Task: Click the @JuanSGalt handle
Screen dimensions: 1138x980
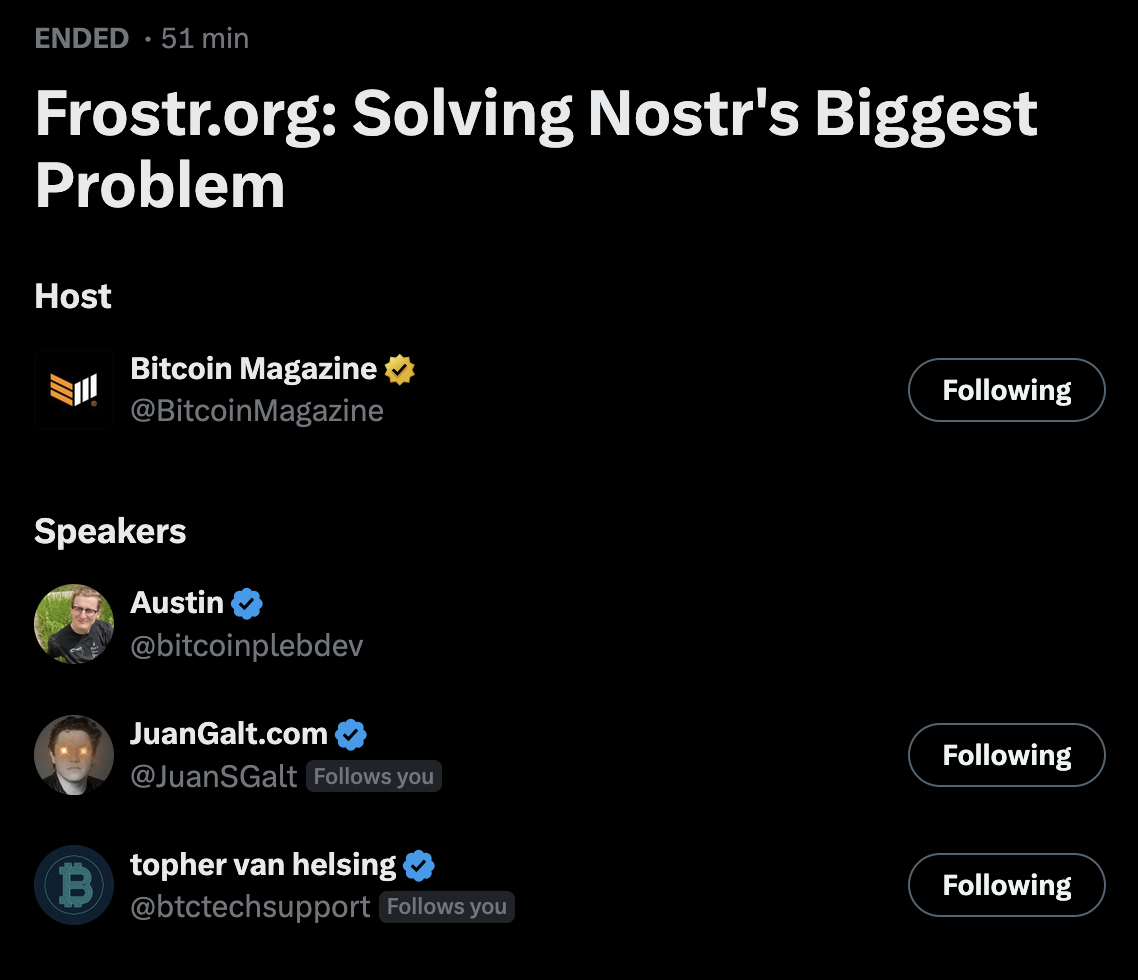Action: [214, 777]
